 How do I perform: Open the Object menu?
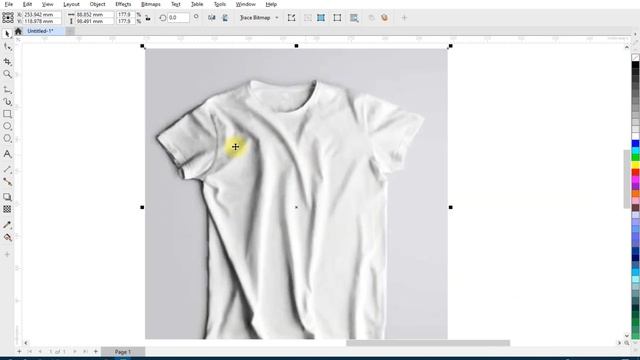coord(98,4)
